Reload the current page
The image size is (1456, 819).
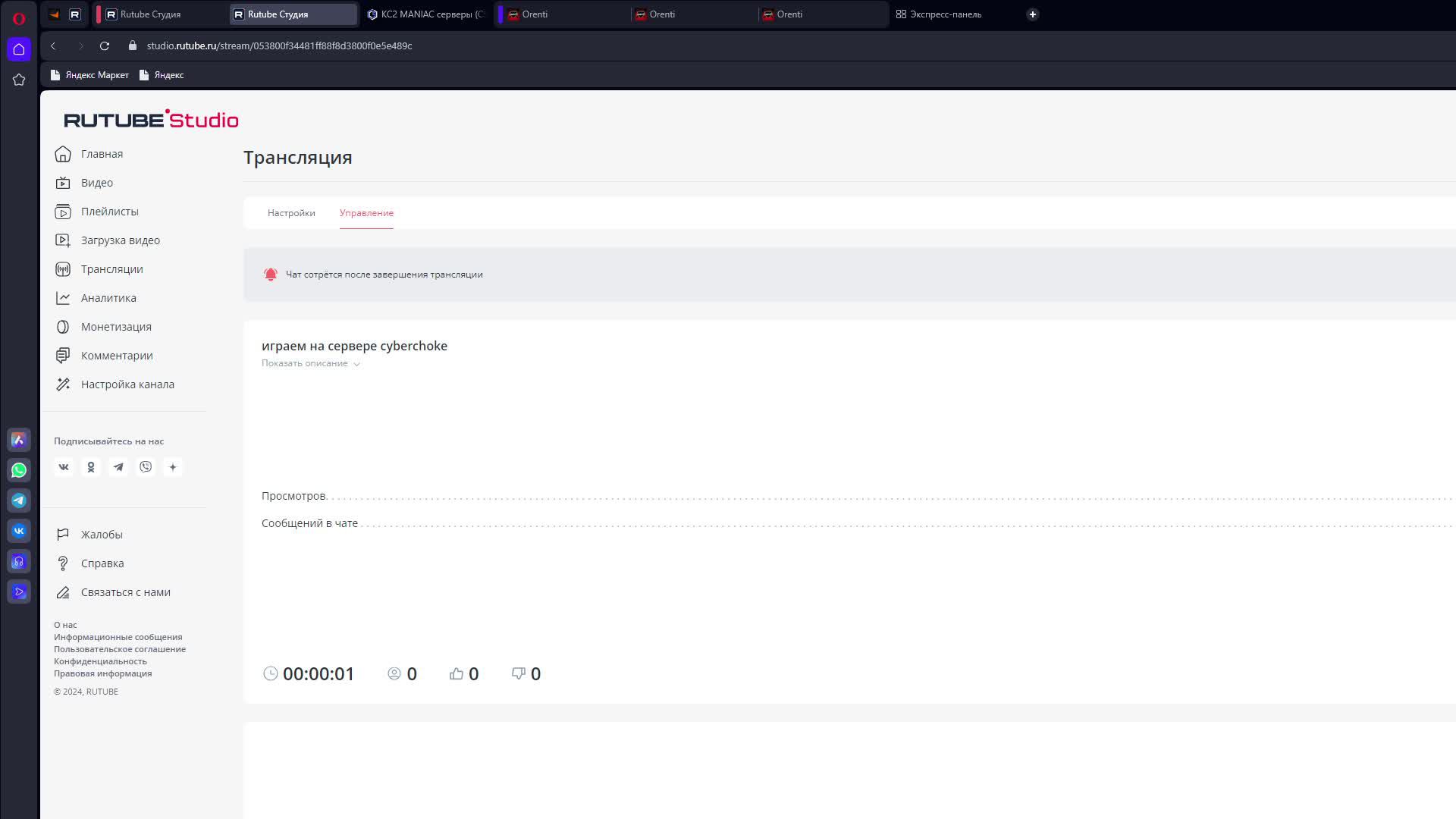pos(105,45)
